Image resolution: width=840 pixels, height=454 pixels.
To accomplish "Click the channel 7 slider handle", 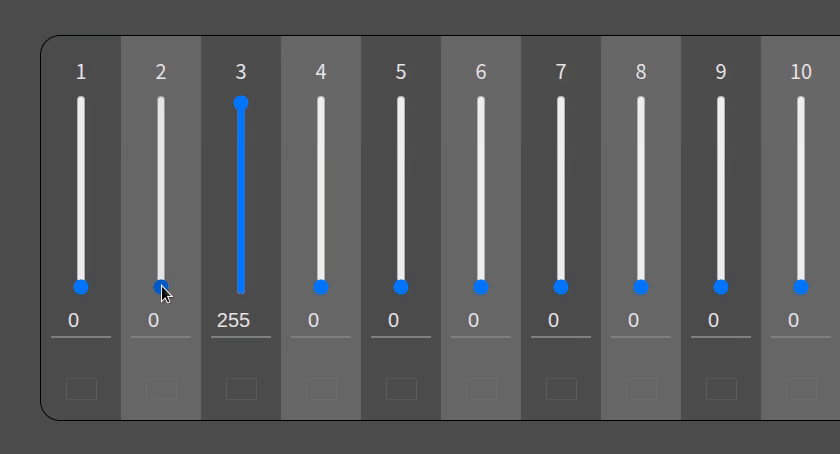I will [561, 287].
